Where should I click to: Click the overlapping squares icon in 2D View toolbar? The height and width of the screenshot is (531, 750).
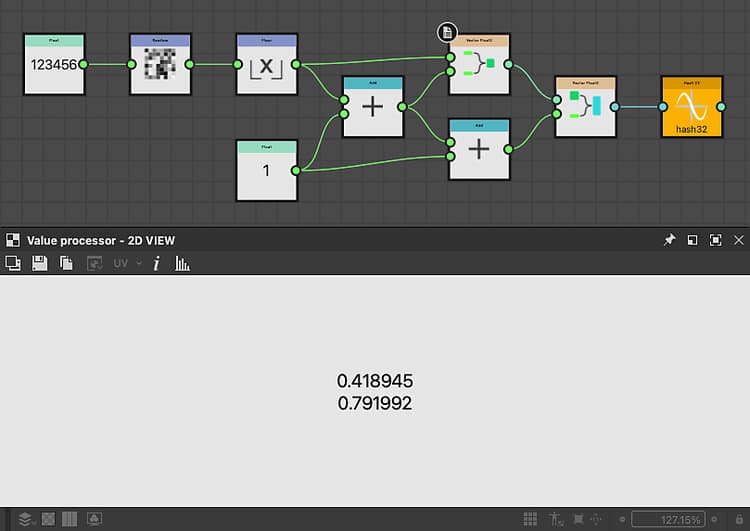point(13,263)
